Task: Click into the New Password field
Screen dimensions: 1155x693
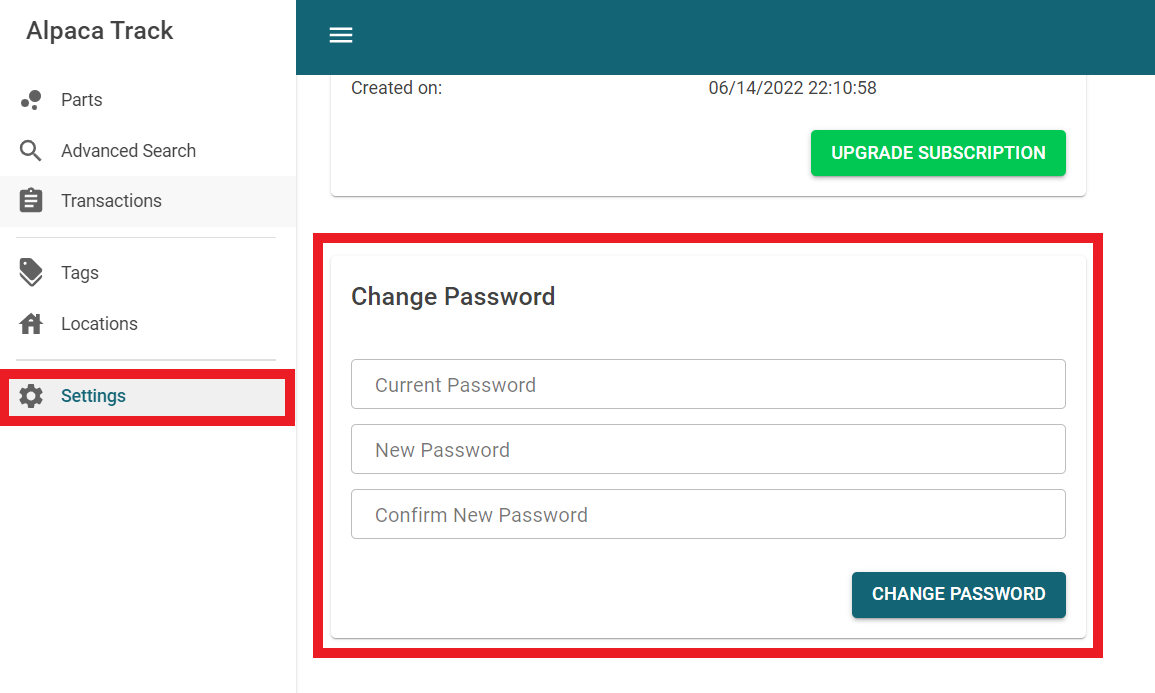Action: 708,450
